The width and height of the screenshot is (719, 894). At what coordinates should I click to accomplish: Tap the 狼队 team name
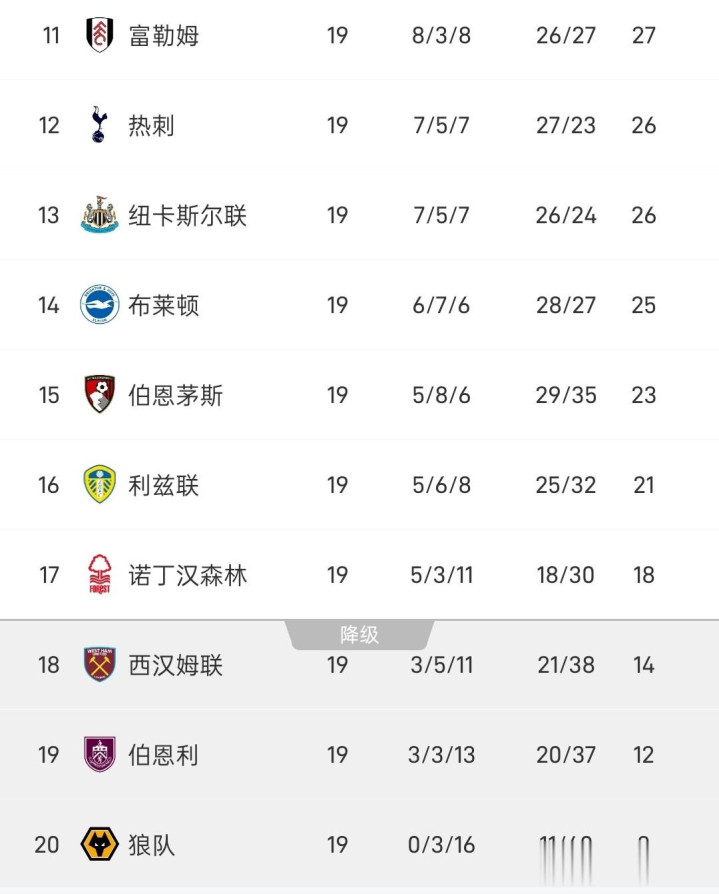(152, 846)
